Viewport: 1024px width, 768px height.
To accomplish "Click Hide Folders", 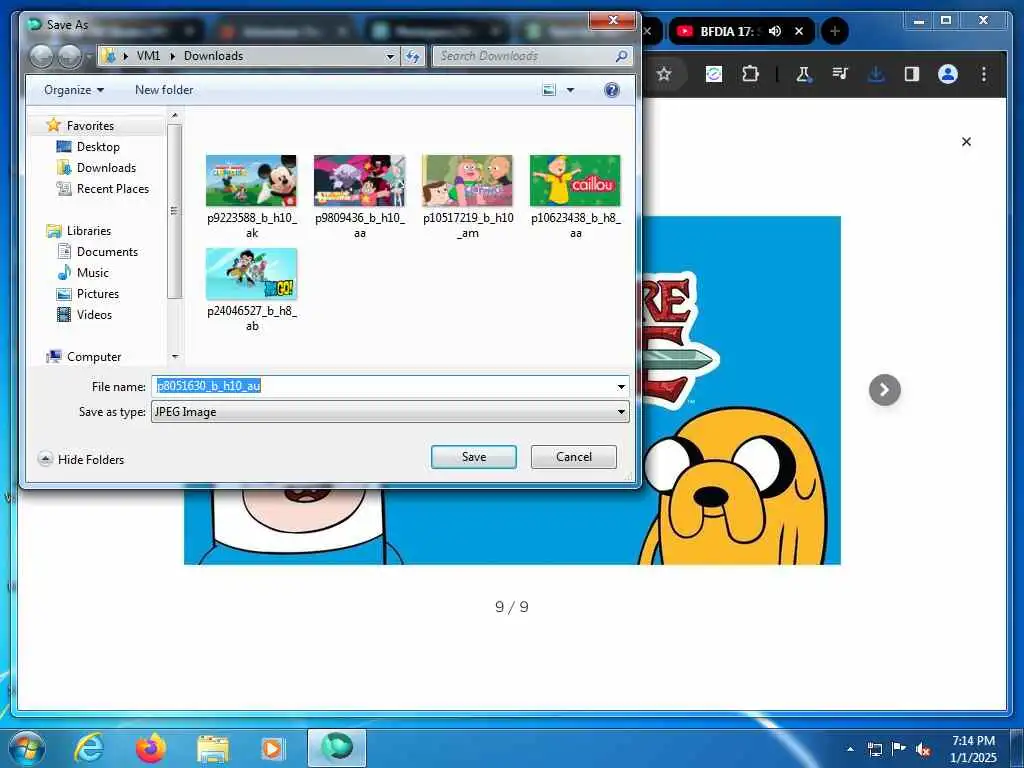I will 82,459.
